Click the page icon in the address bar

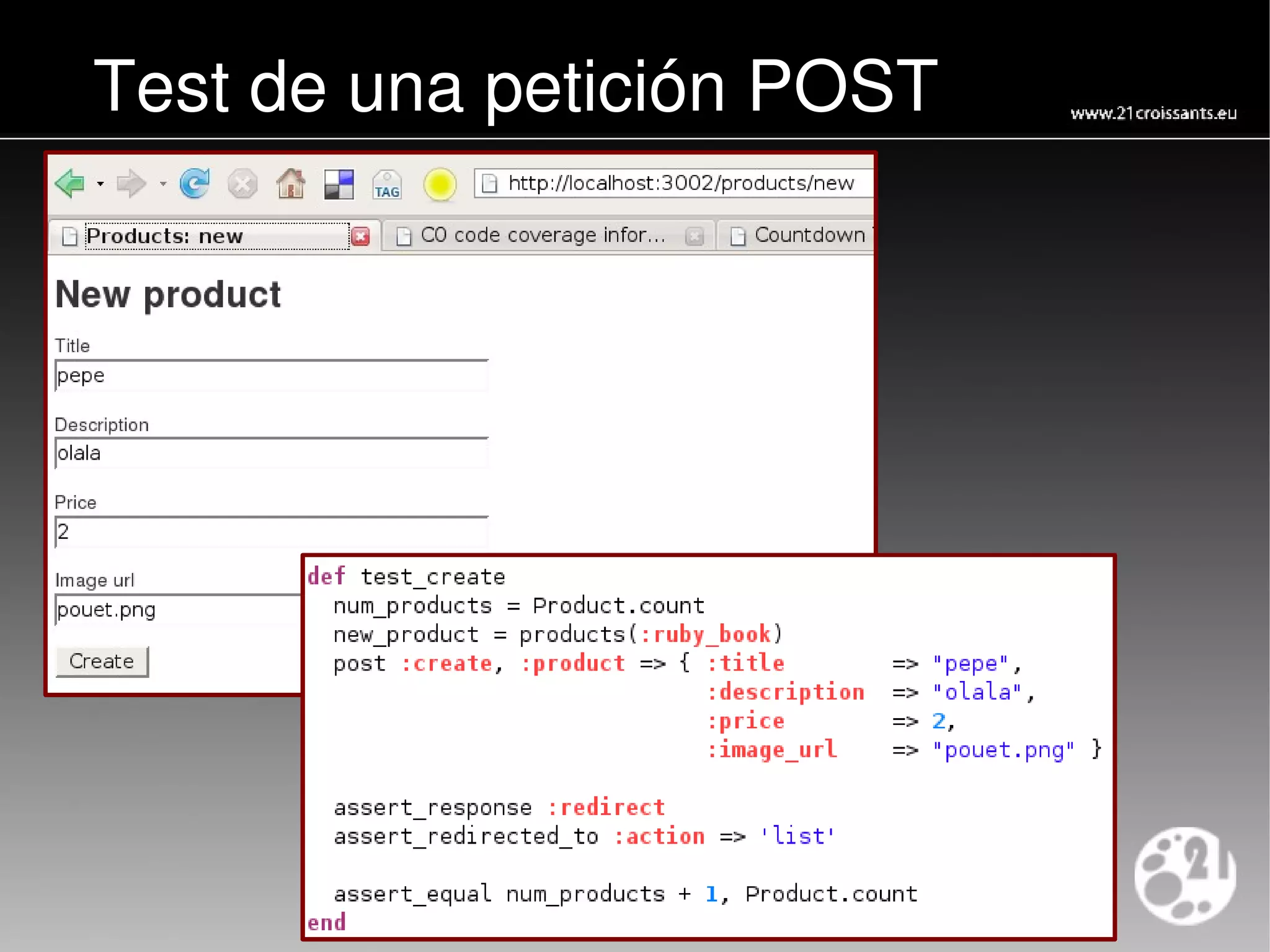(490, 184)
